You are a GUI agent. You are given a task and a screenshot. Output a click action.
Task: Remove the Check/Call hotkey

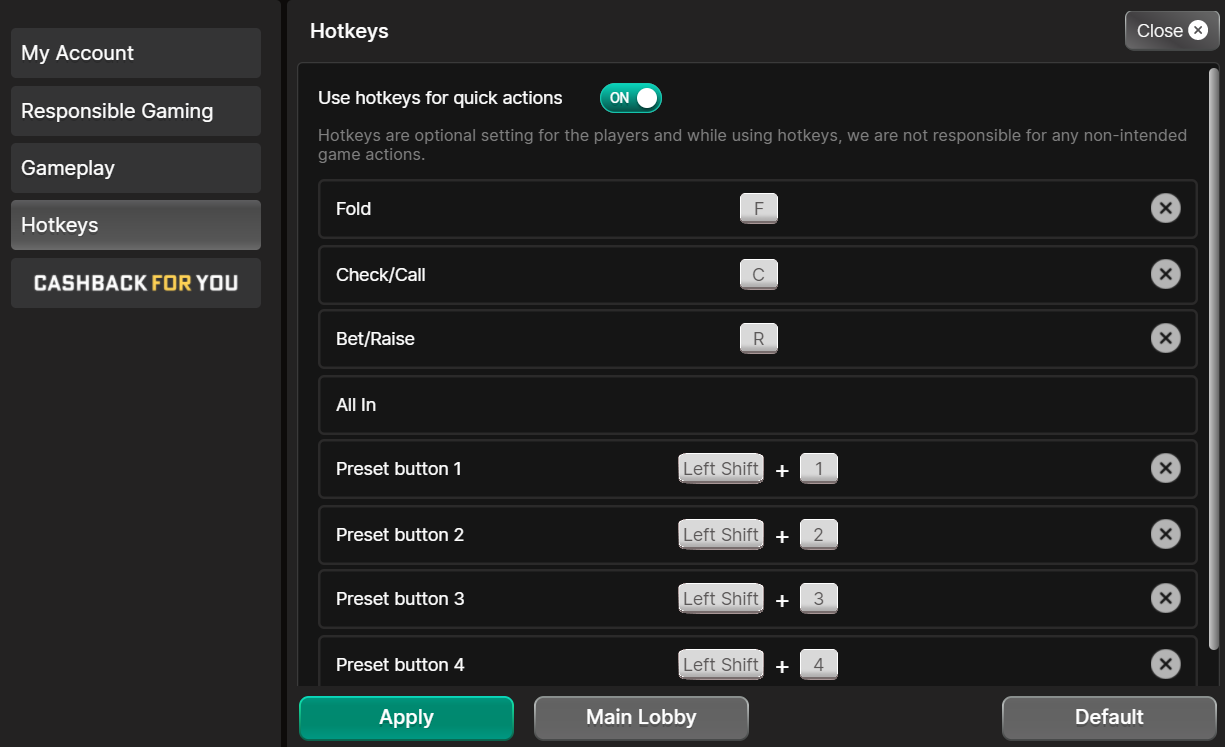(x=1166, y=274)
